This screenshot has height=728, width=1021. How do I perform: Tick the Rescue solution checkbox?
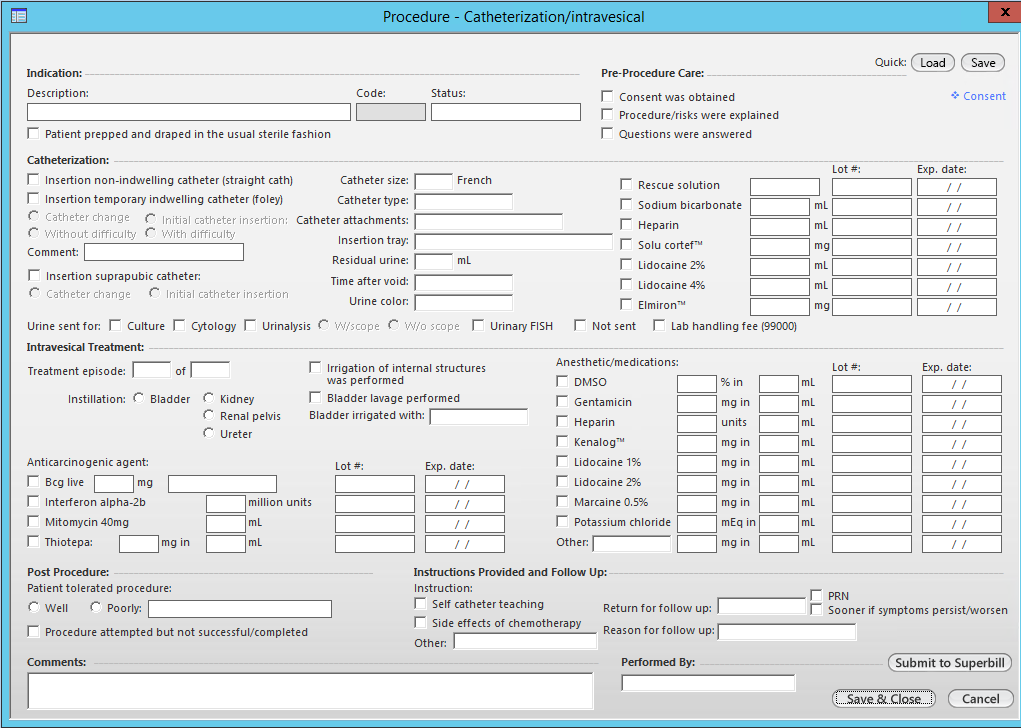[x=626, y=184]
